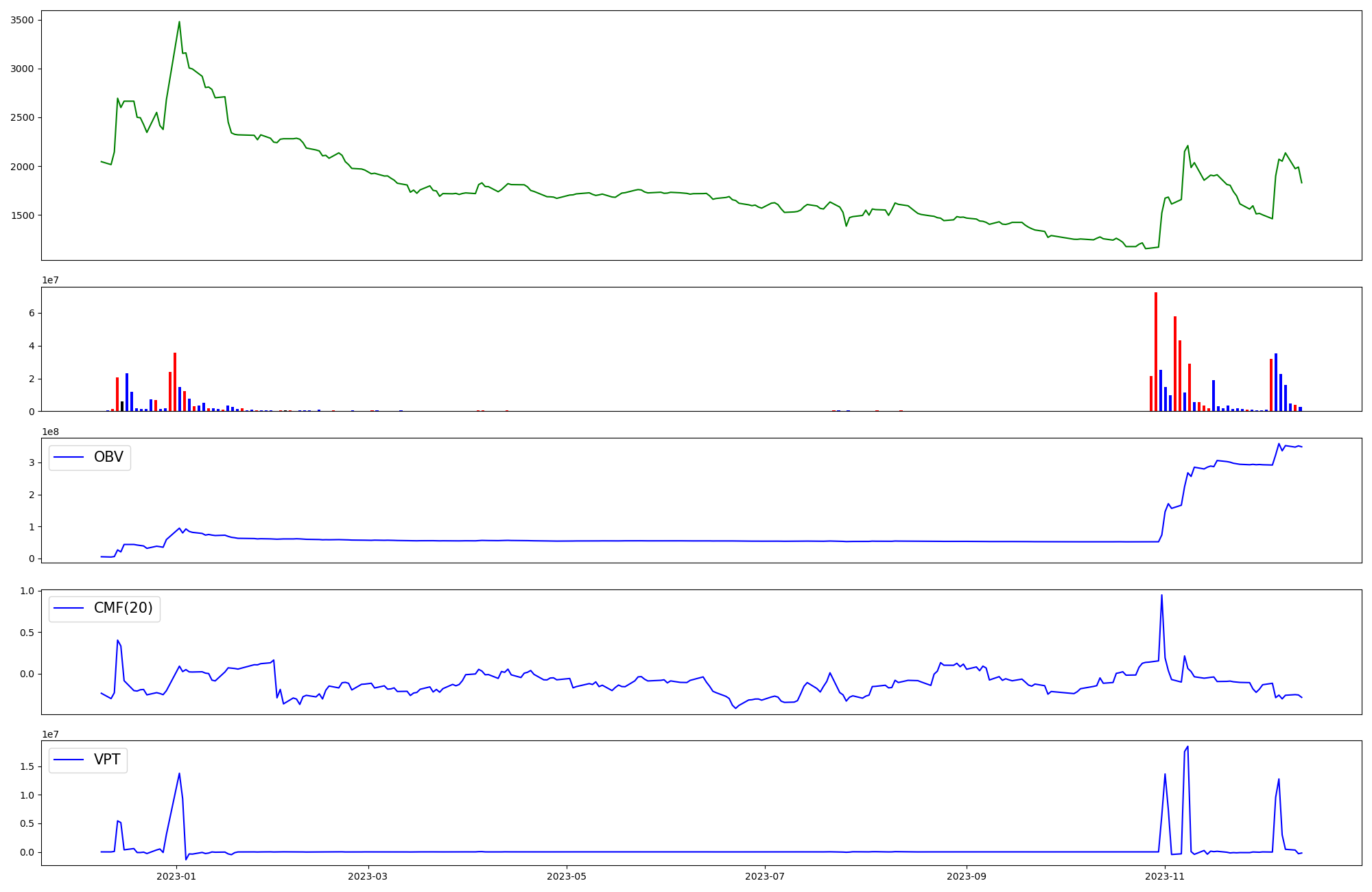Click the highest spike of the CMF line
This screenshot has width=1372, height=892.
click(x=1161, y=596)
